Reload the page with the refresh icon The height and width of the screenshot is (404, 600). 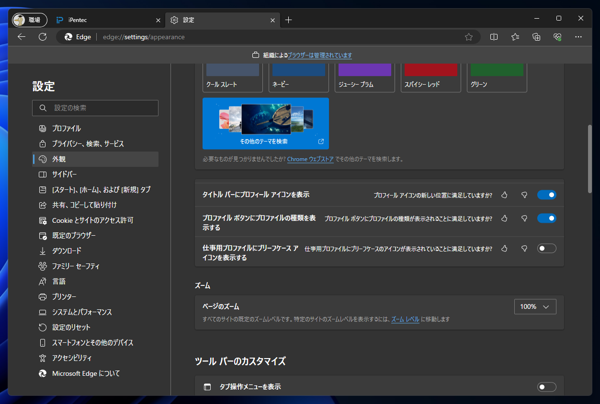(43, 37)
